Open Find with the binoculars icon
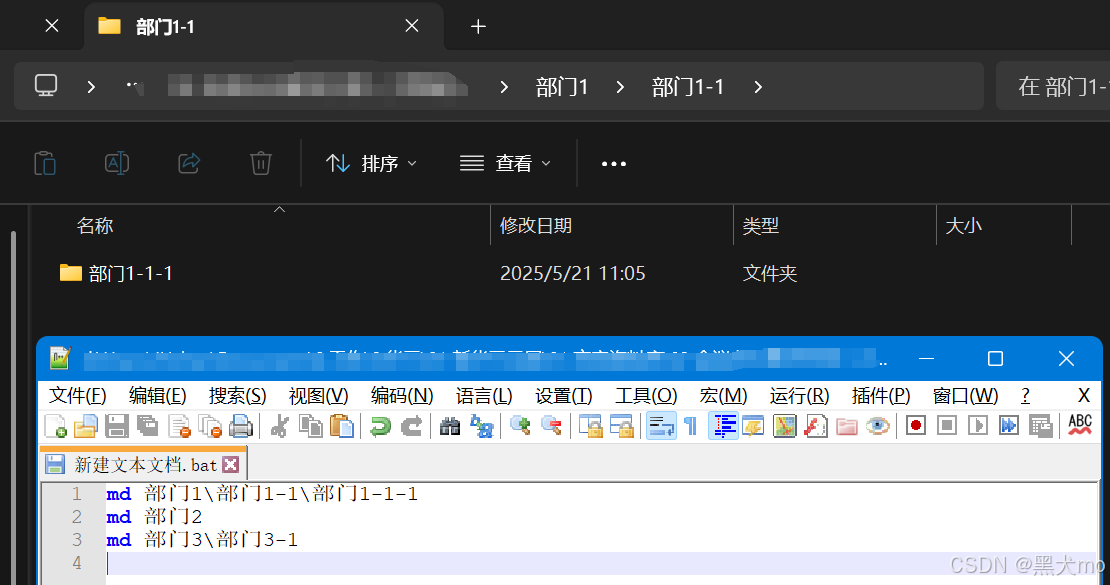This screenshot has height=585, width=1110. click(450, 426)
